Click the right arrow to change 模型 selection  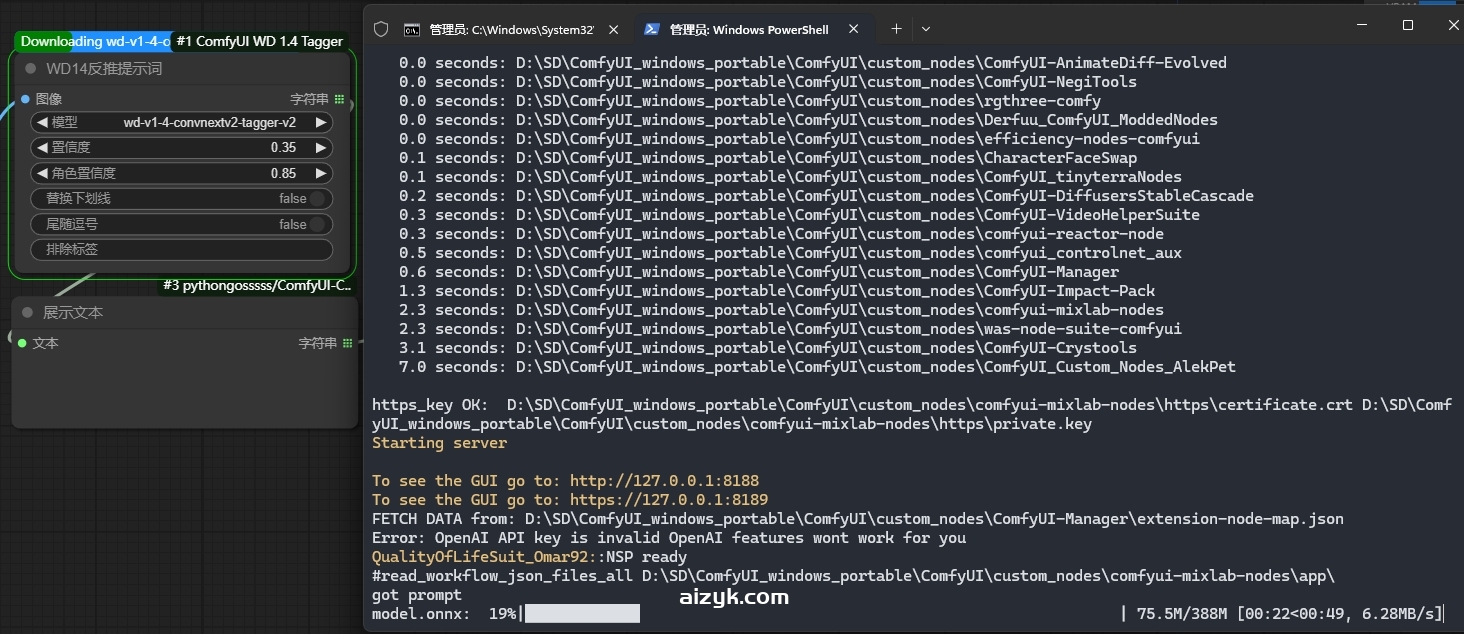coord(321,122)
